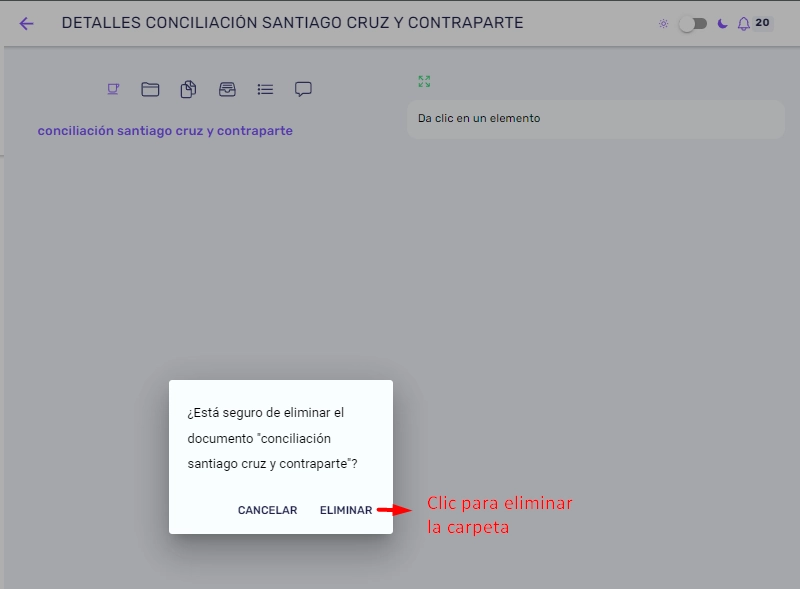
Task: Open 'conciliación santiago cruz y contraparte' link
Action: click(165, 131)
